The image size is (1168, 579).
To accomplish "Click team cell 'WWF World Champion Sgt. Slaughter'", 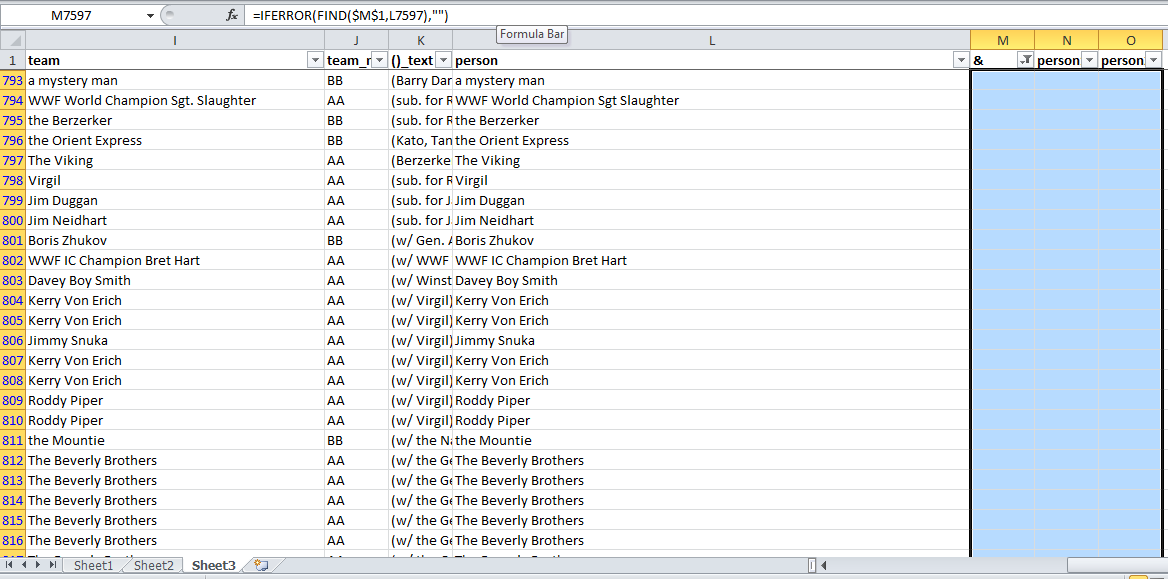I will [x=175, y=101].
